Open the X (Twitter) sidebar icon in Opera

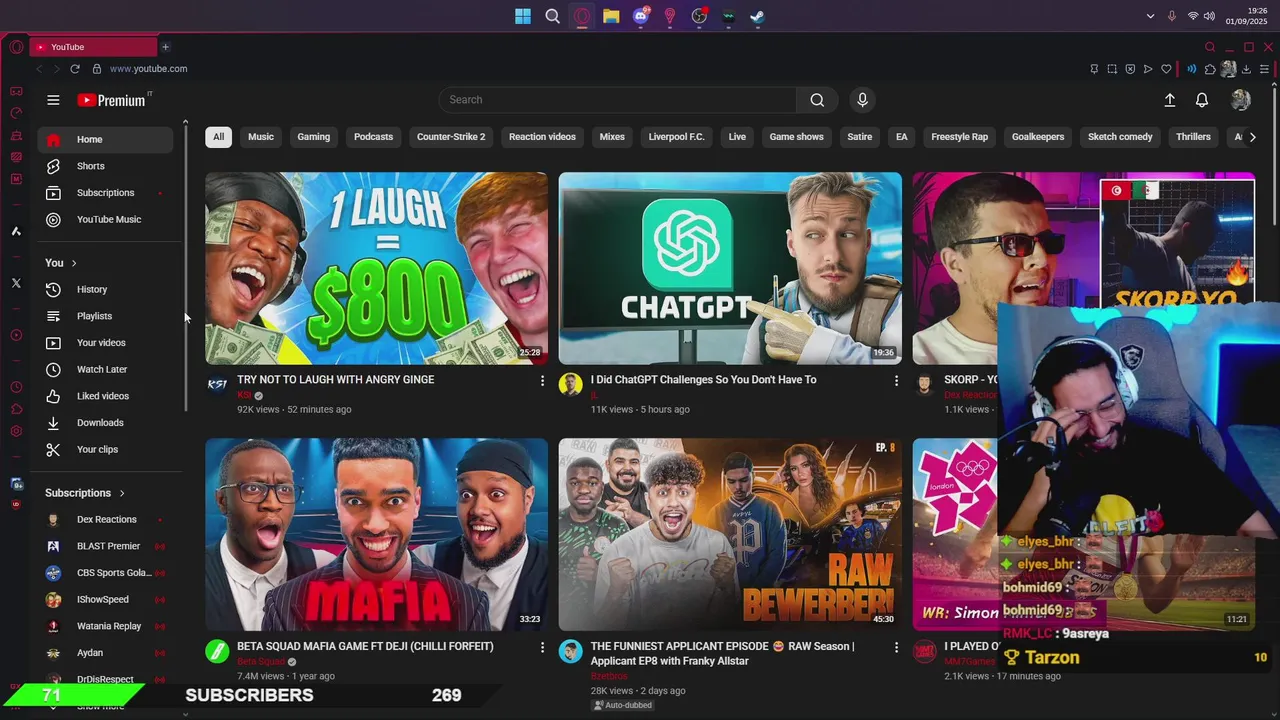point(16,283)
